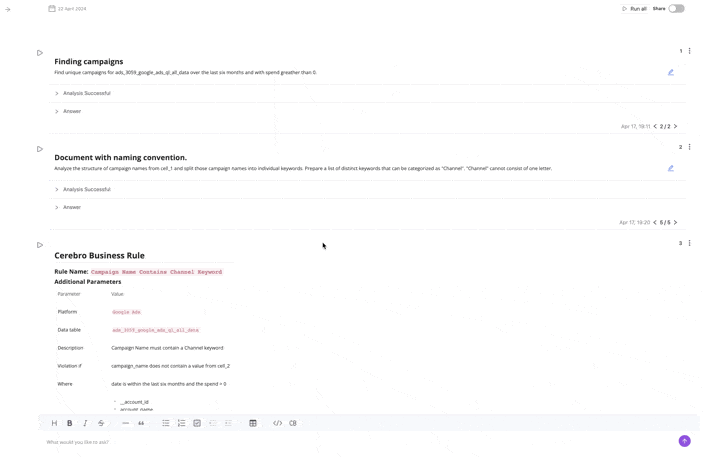703x457 pixels.
Task: Run the Cerebro Business Rule cell
Action: [x=40, y=245]
